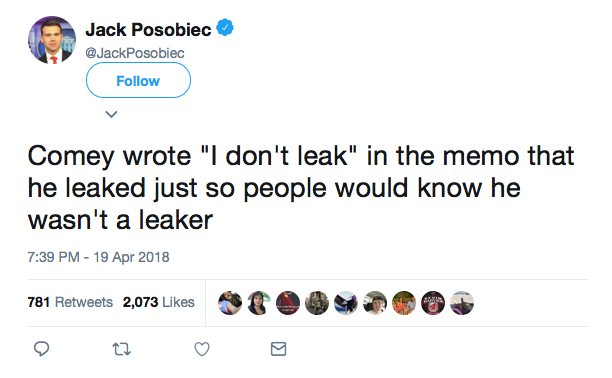The height and width of the screenshot is (378, 612).
Task: Expand the tweet options chevron
Action: [x=112, y=114]
